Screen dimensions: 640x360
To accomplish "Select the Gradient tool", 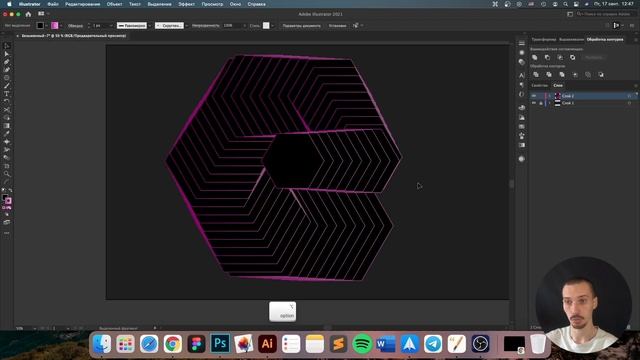I will click(x=7, y=126).
